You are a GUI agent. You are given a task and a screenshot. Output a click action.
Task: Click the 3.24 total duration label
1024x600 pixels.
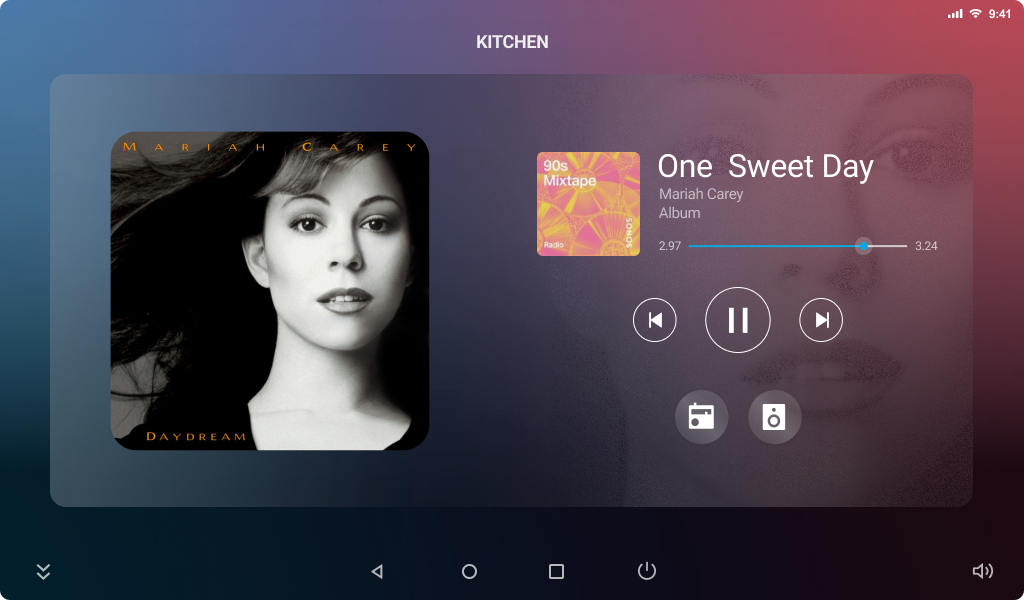pyautogui.click(x=926, y=246)
